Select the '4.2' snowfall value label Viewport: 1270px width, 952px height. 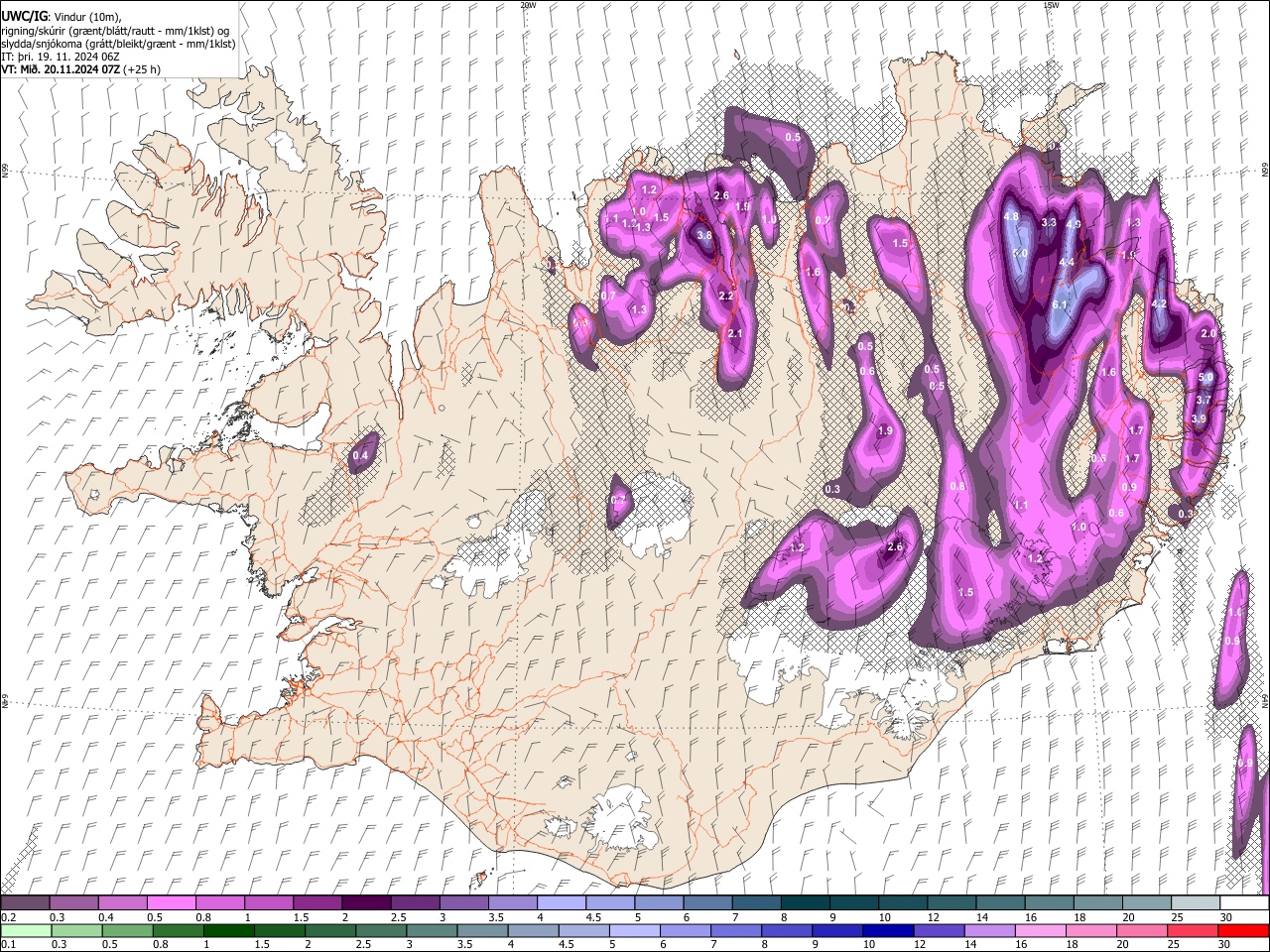[x=1159, y=304]
